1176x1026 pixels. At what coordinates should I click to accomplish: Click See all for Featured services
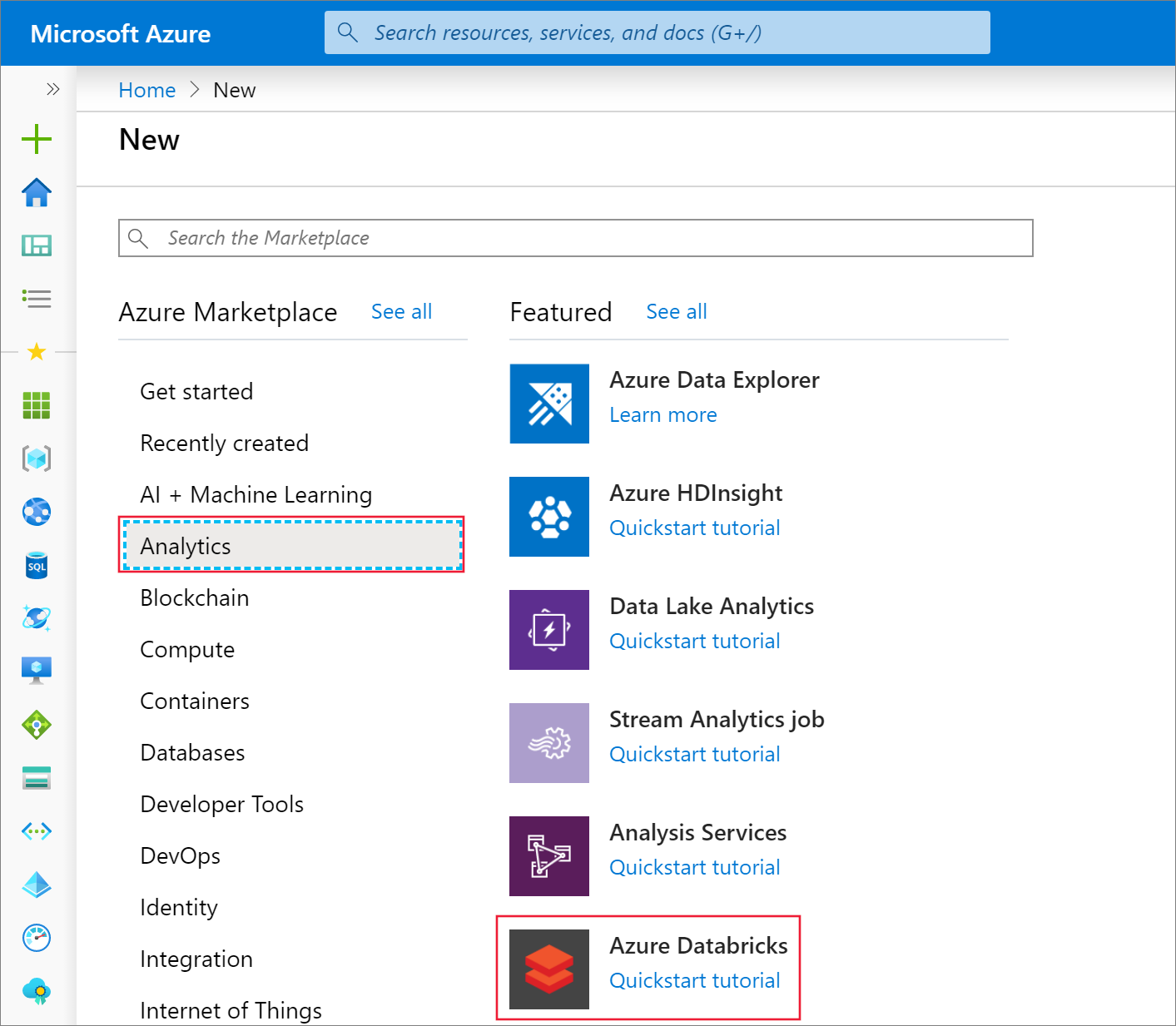pyautogui.click(x=676, y=311)
